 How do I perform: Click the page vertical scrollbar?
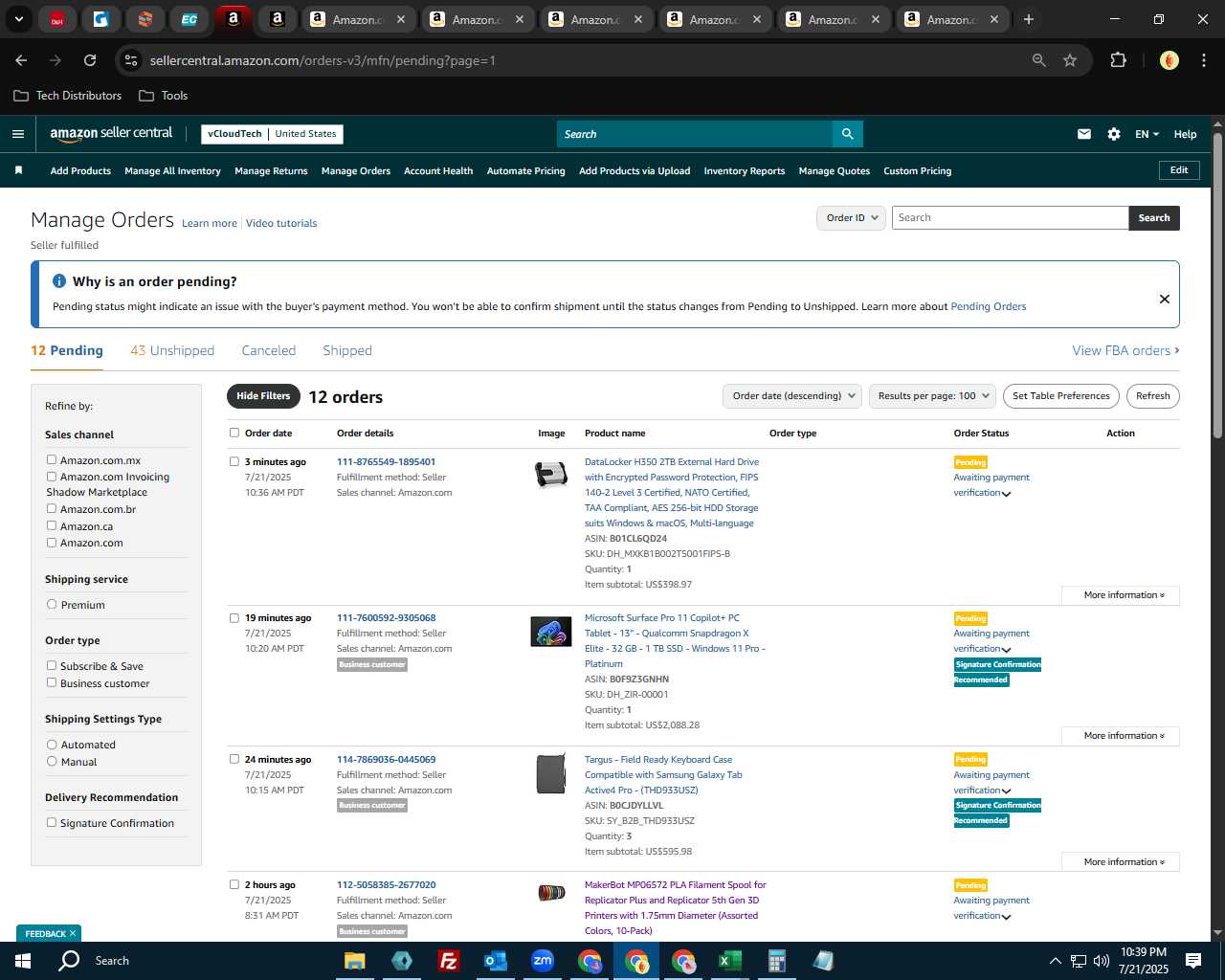(x=1217, y=285)
